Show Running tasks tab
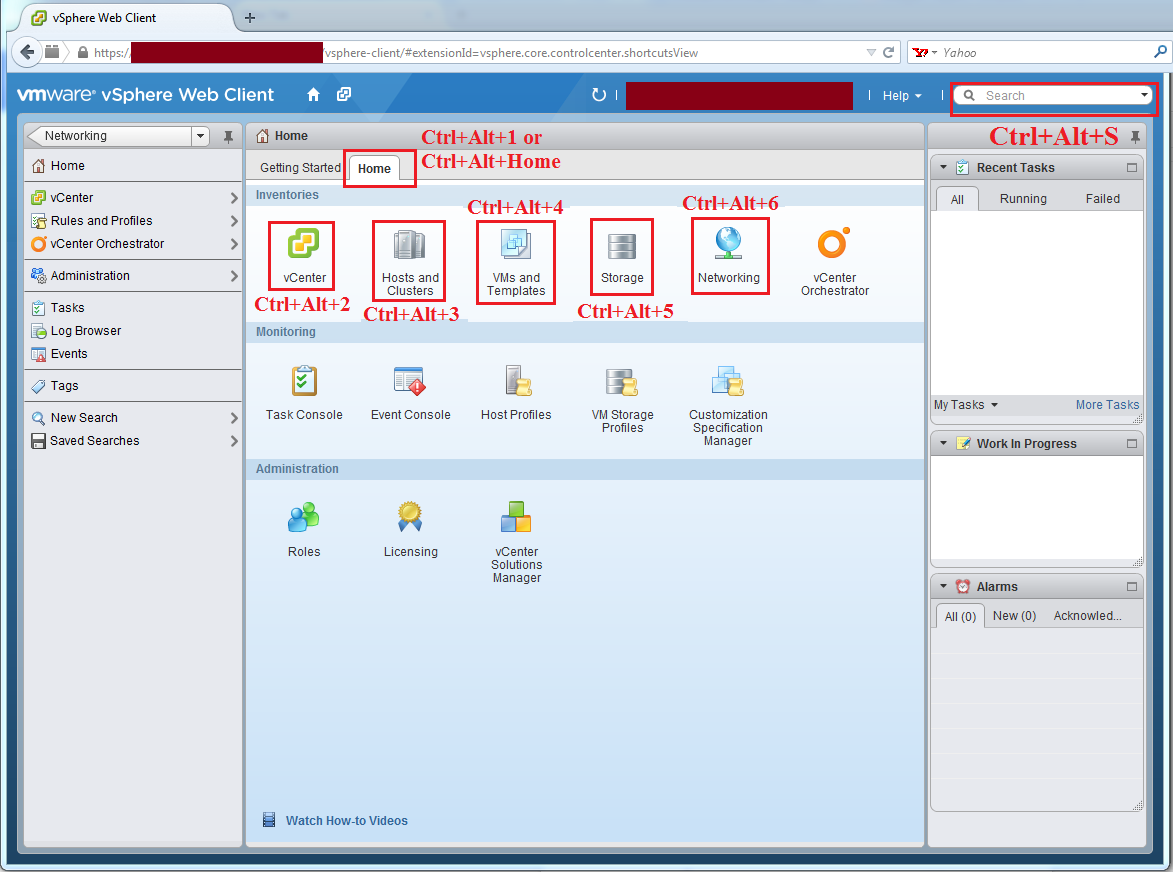 pyautogui.click(x=1023, y=199)
